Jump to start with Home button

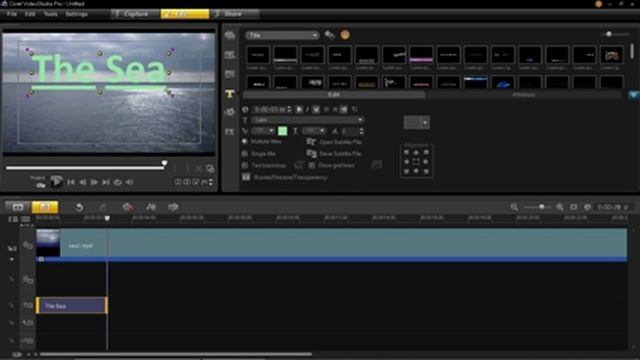[x=71, y=182]
